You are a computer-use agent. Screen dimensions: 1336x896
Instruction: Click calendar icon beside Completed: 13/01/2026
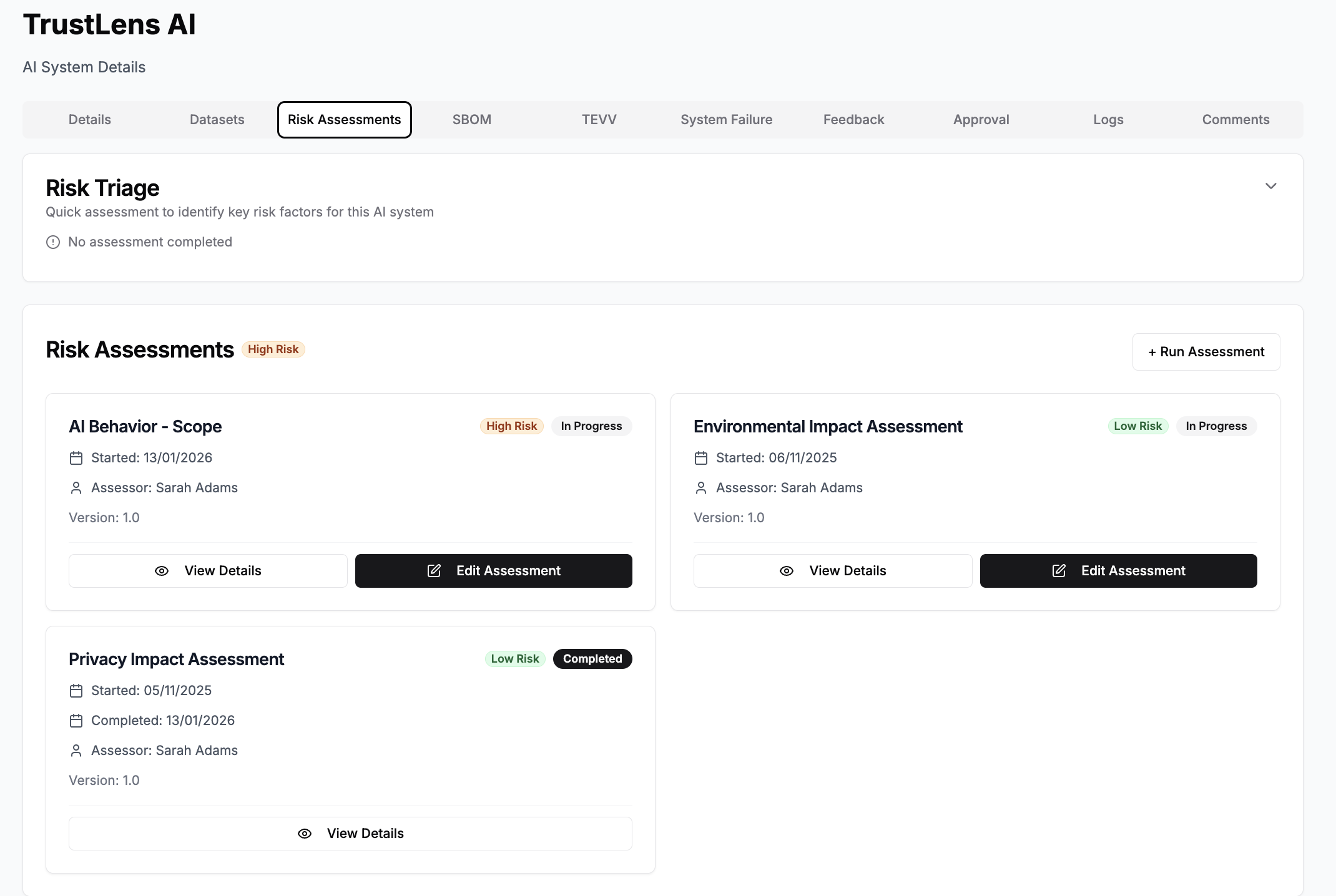(x=76, y=721)
